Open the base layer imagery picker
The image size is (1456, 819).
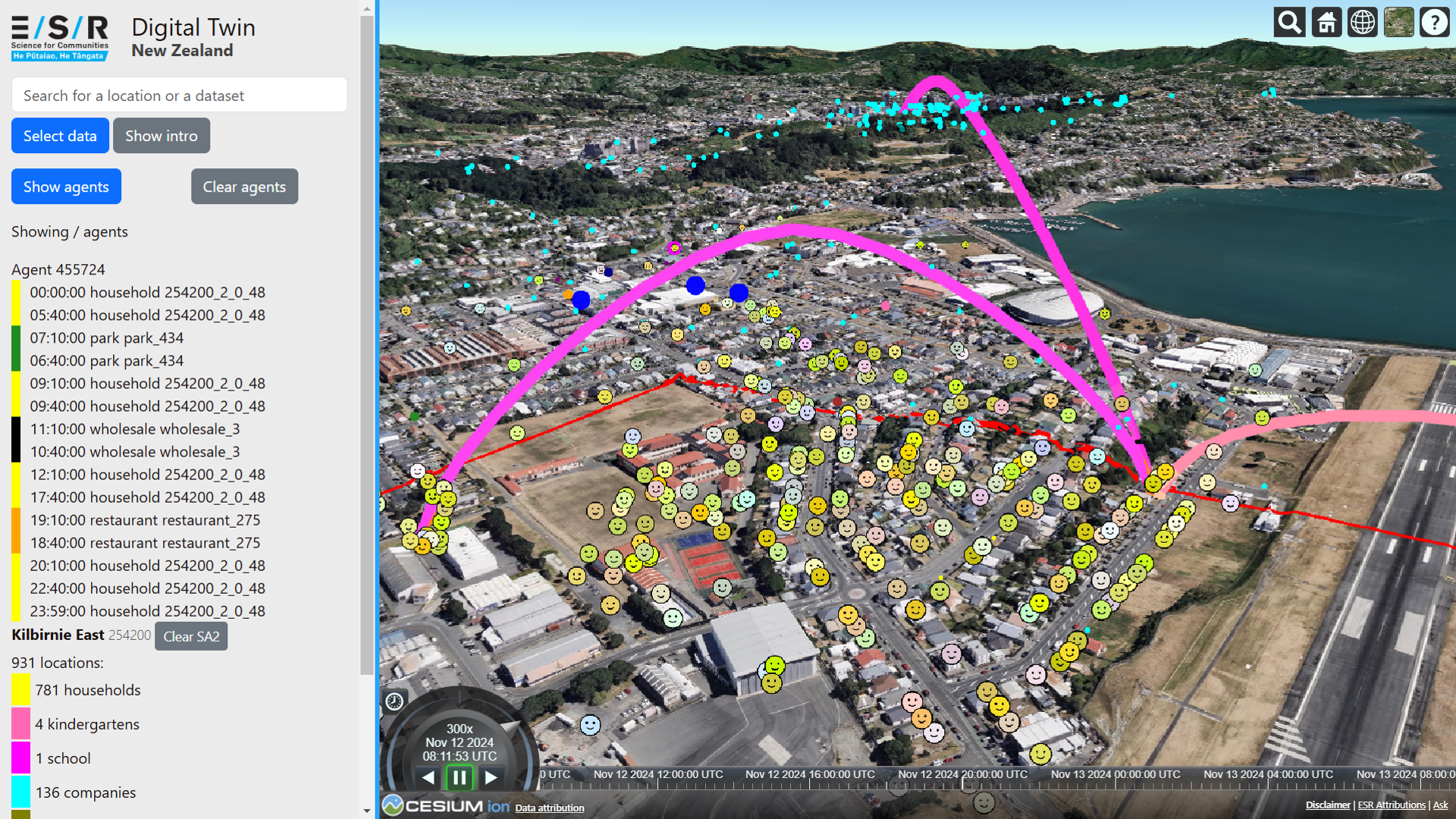pyautogui.click(x=1398, y=23)
